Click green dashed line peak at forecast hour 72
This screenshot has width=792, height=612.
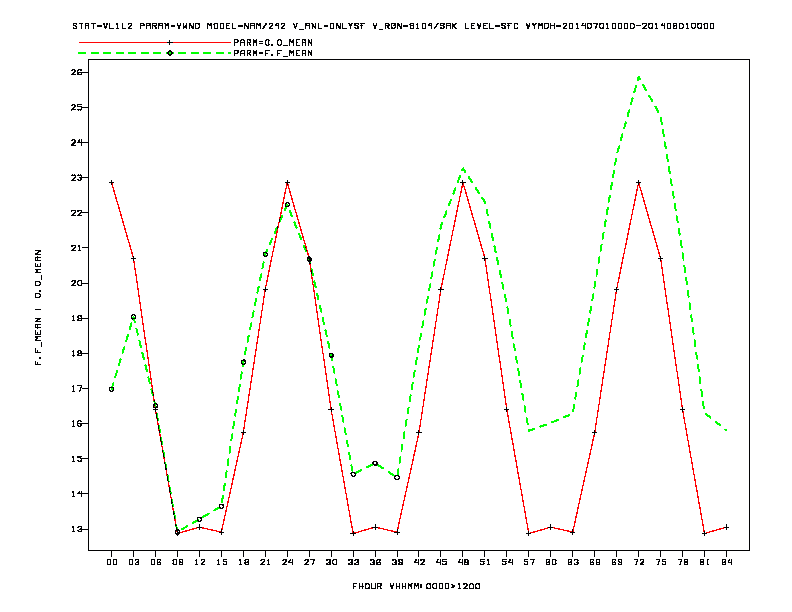[639, 77]
